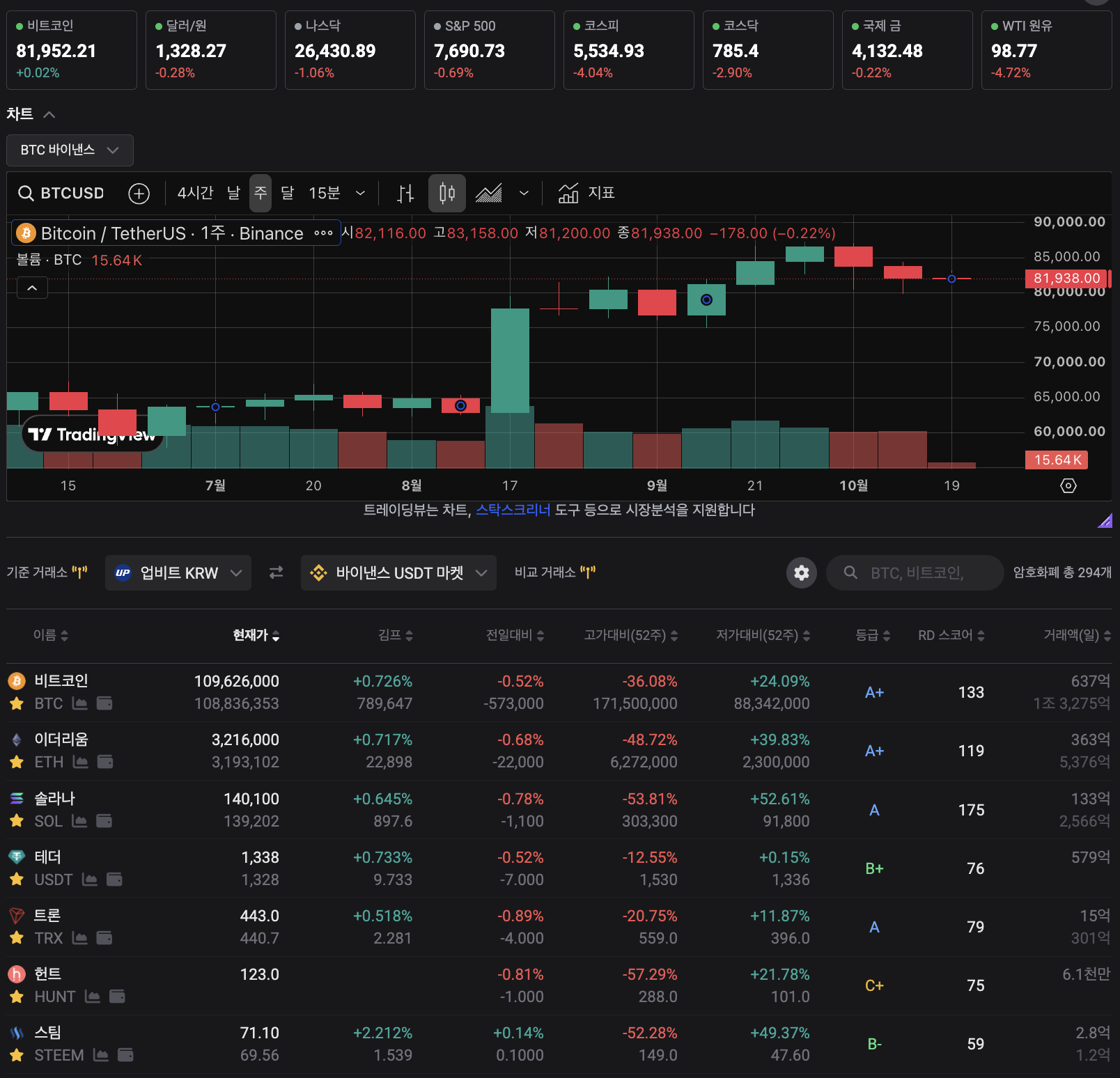Select the 주 weekly interval
Viewport: 1120px width, 1078px height.
click(x=260, y=193)
